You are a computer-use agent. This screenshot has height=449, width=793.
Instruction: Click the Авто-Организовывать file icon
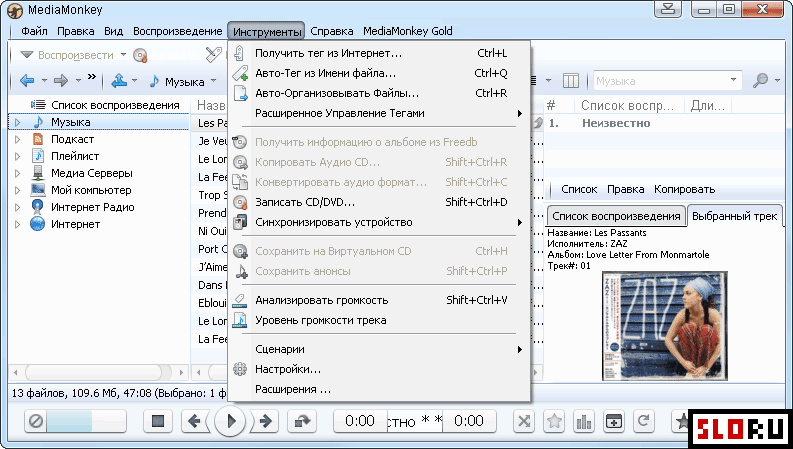coord(240,93)
